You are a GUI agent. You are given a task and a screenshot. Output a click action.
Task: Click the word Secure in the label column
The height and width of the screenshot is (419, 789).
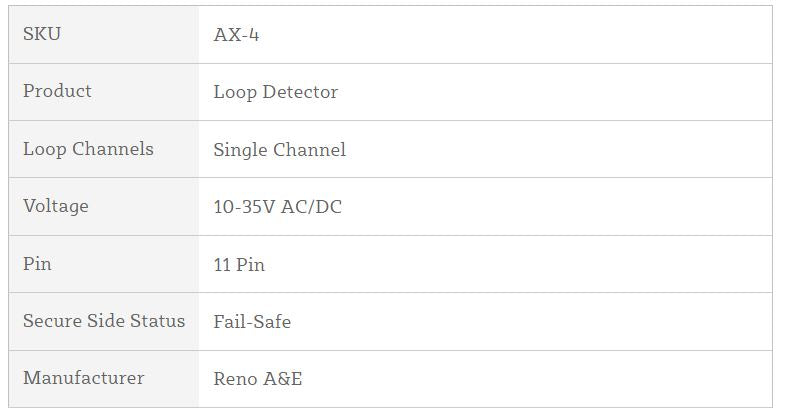(x=52, y=321)
